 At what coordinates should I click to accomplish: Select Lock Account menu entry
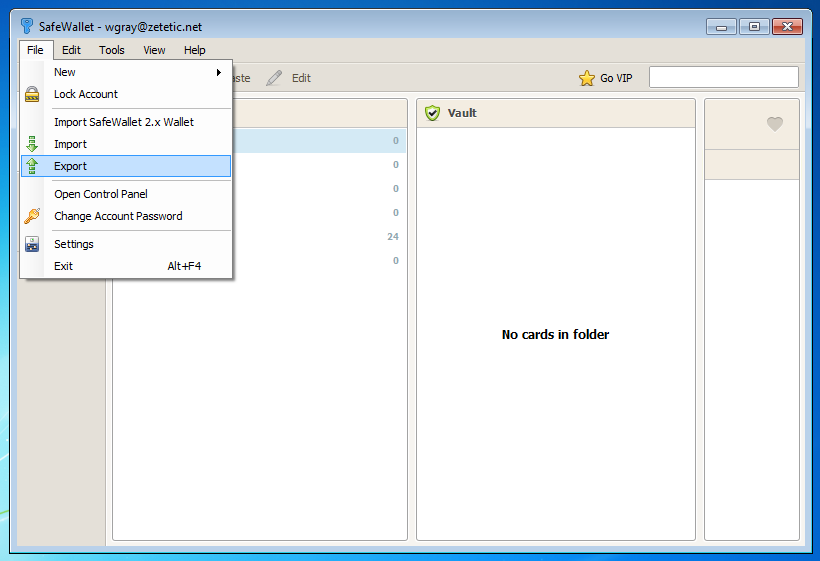pos(126,94)
